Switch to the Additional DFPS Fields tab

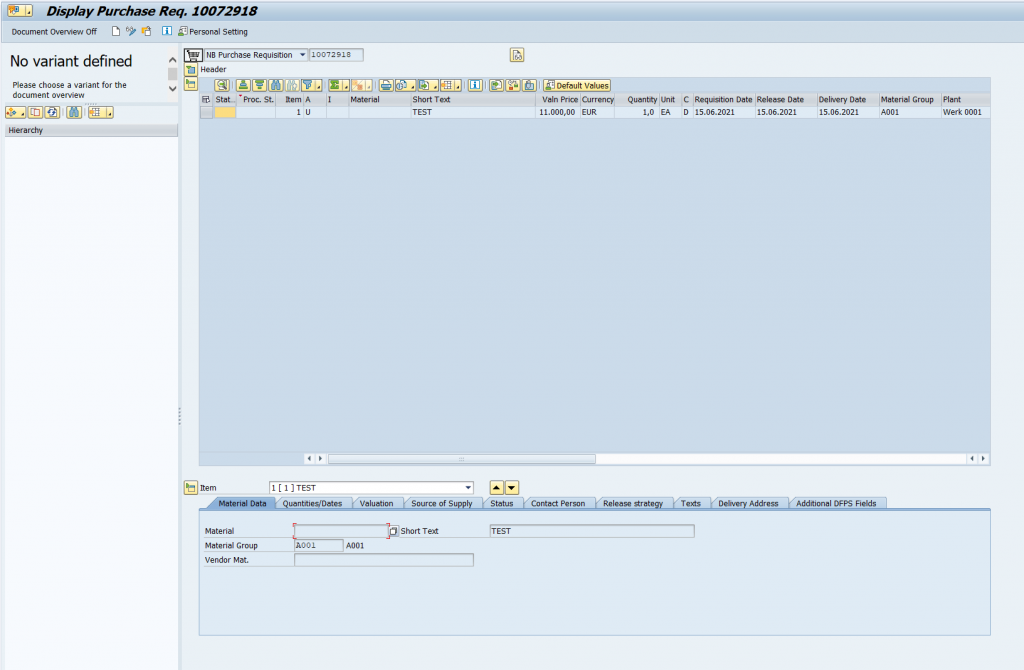coord(836,503)
